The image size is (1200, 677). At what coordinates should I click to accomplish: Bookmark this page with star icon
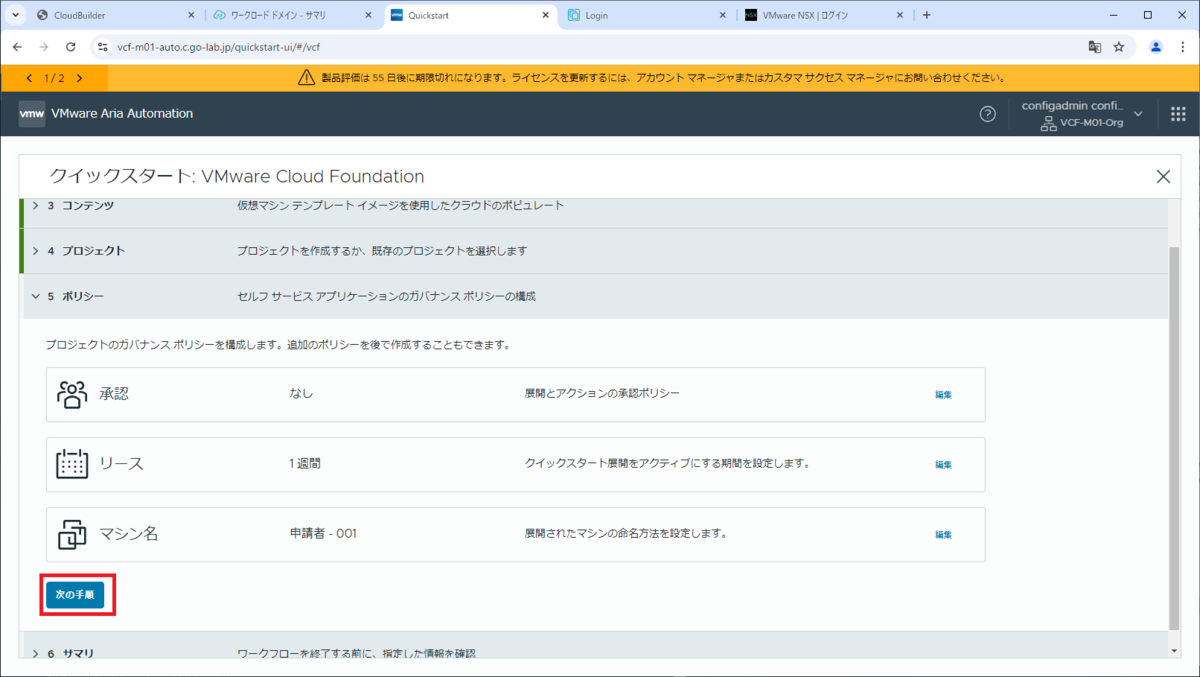1119,47
